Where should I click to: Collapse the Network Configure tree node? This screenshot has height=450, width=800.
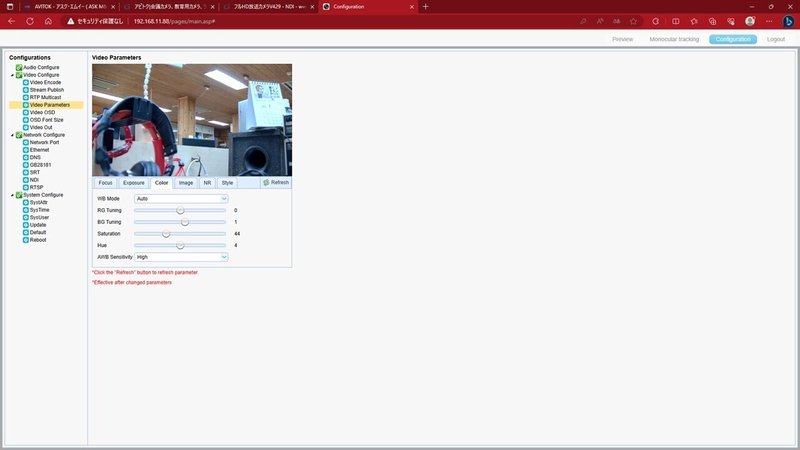[12, 135]
